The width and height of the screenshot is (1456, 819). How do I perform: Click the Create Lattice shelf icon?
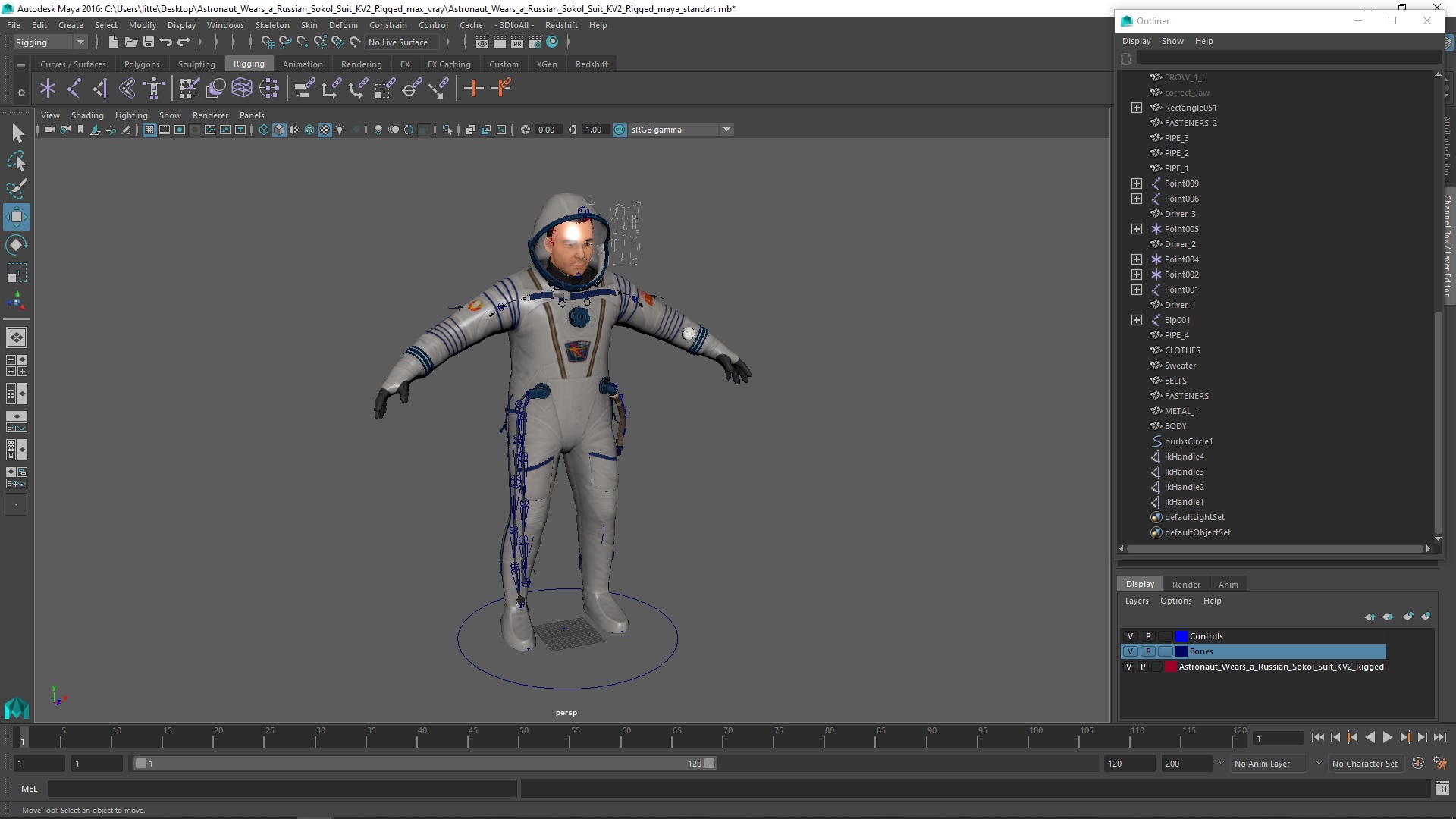click(x=242, y=89)
